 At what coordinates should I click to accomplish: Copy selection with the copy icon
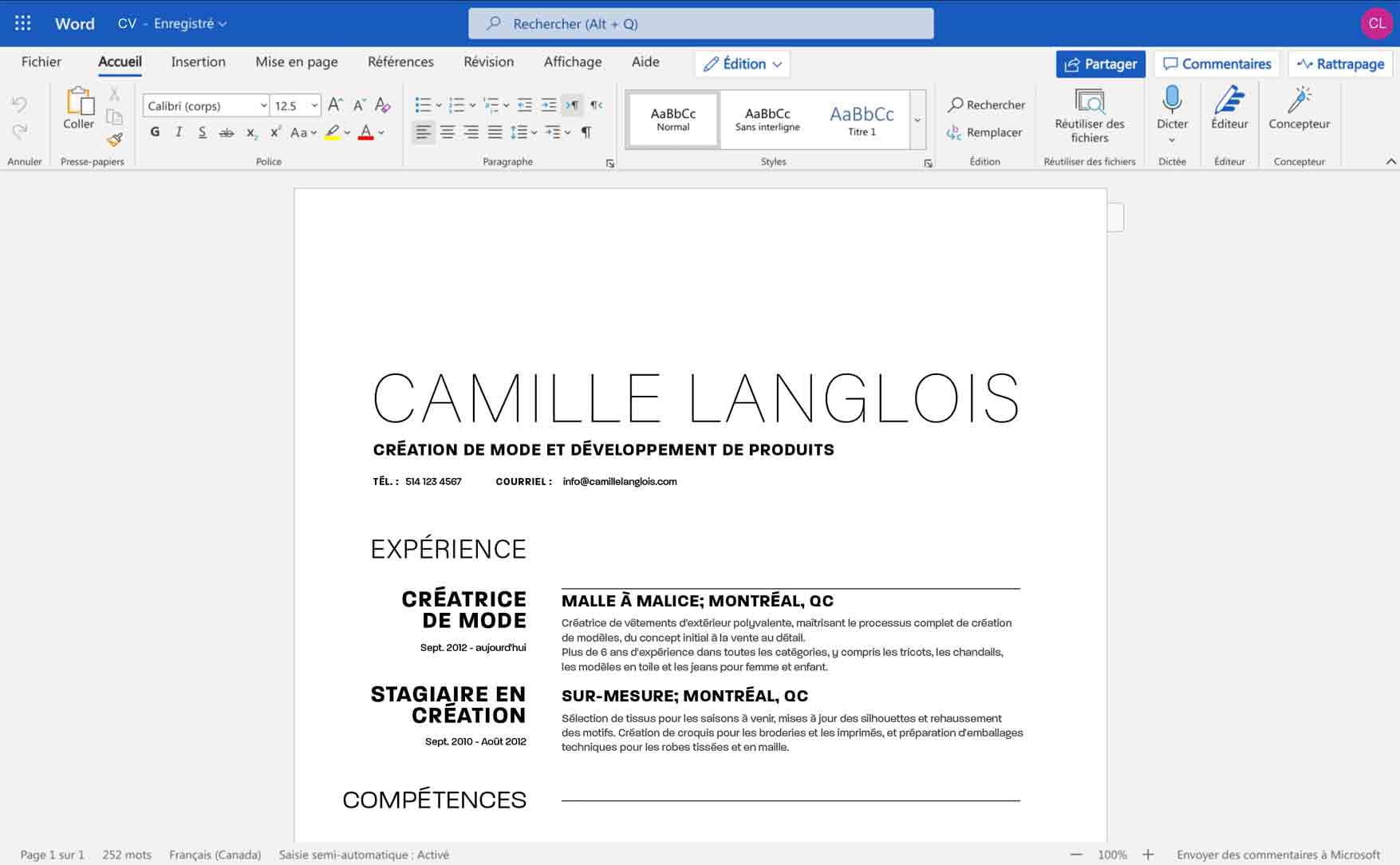[x=114, y=117]
